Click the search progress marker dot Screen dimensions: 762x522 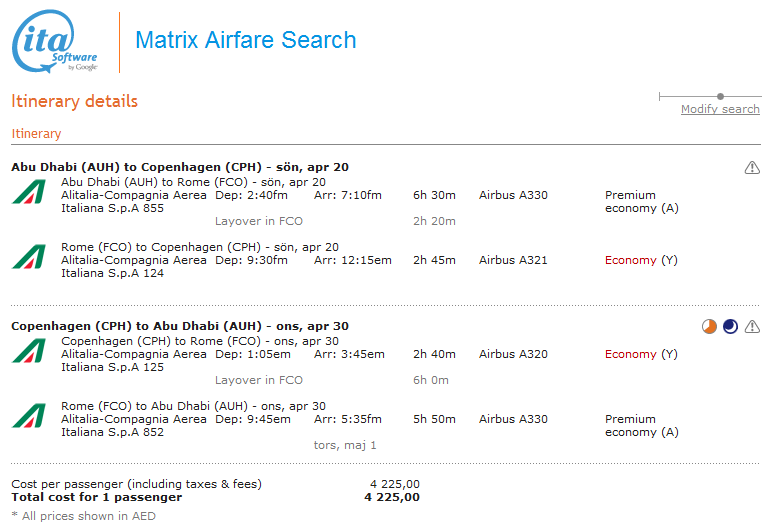(x=720, y=96)
